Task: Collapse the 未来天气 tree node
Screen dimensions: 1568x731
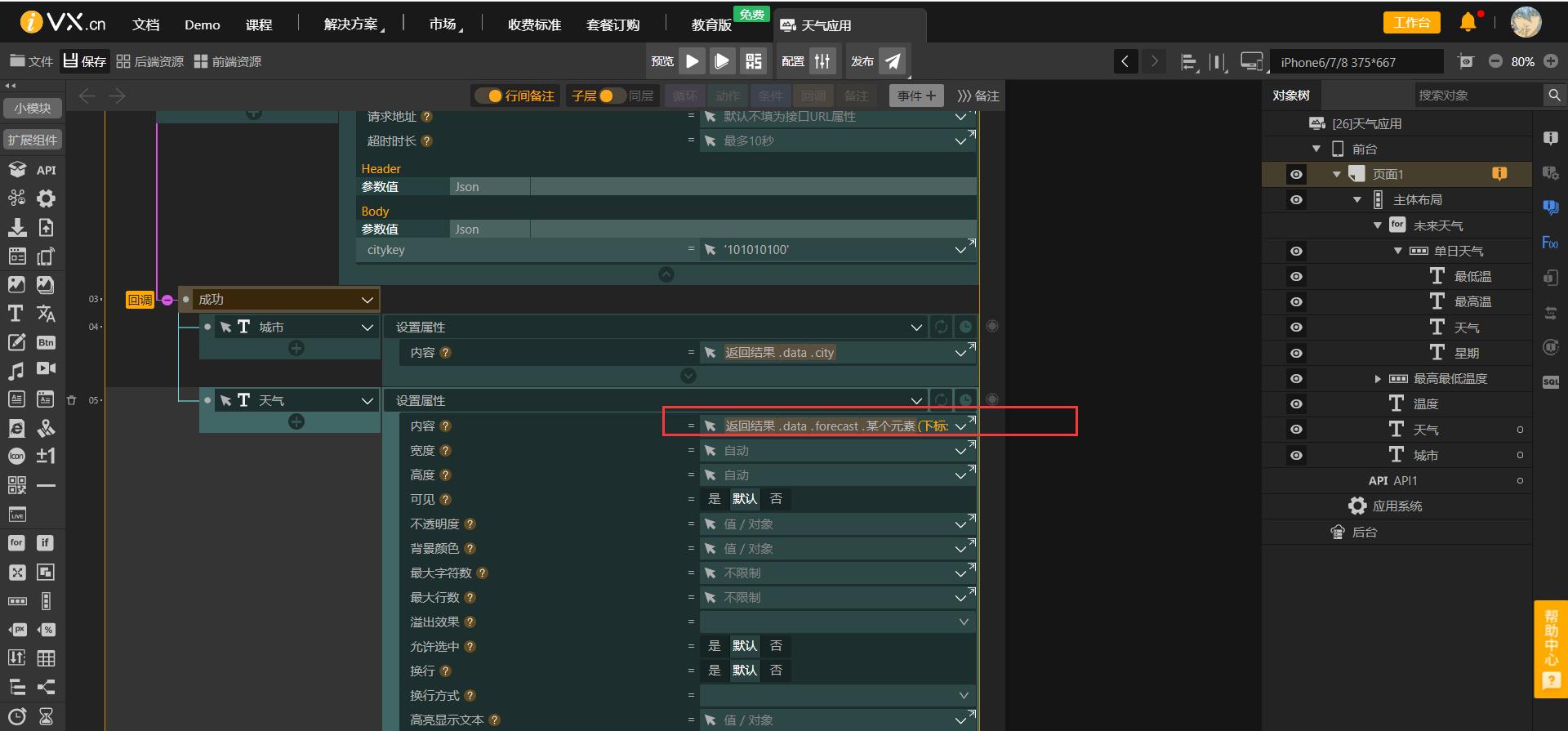Action: click(x=1378, y=225)
